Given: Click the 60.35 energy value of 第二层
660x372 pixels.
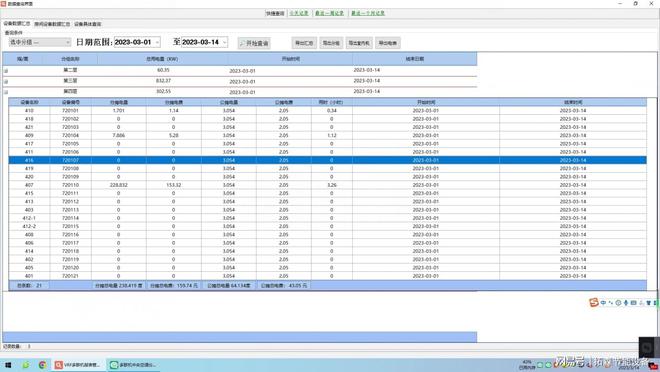Looking at the screenshot, I should point(163,70).
